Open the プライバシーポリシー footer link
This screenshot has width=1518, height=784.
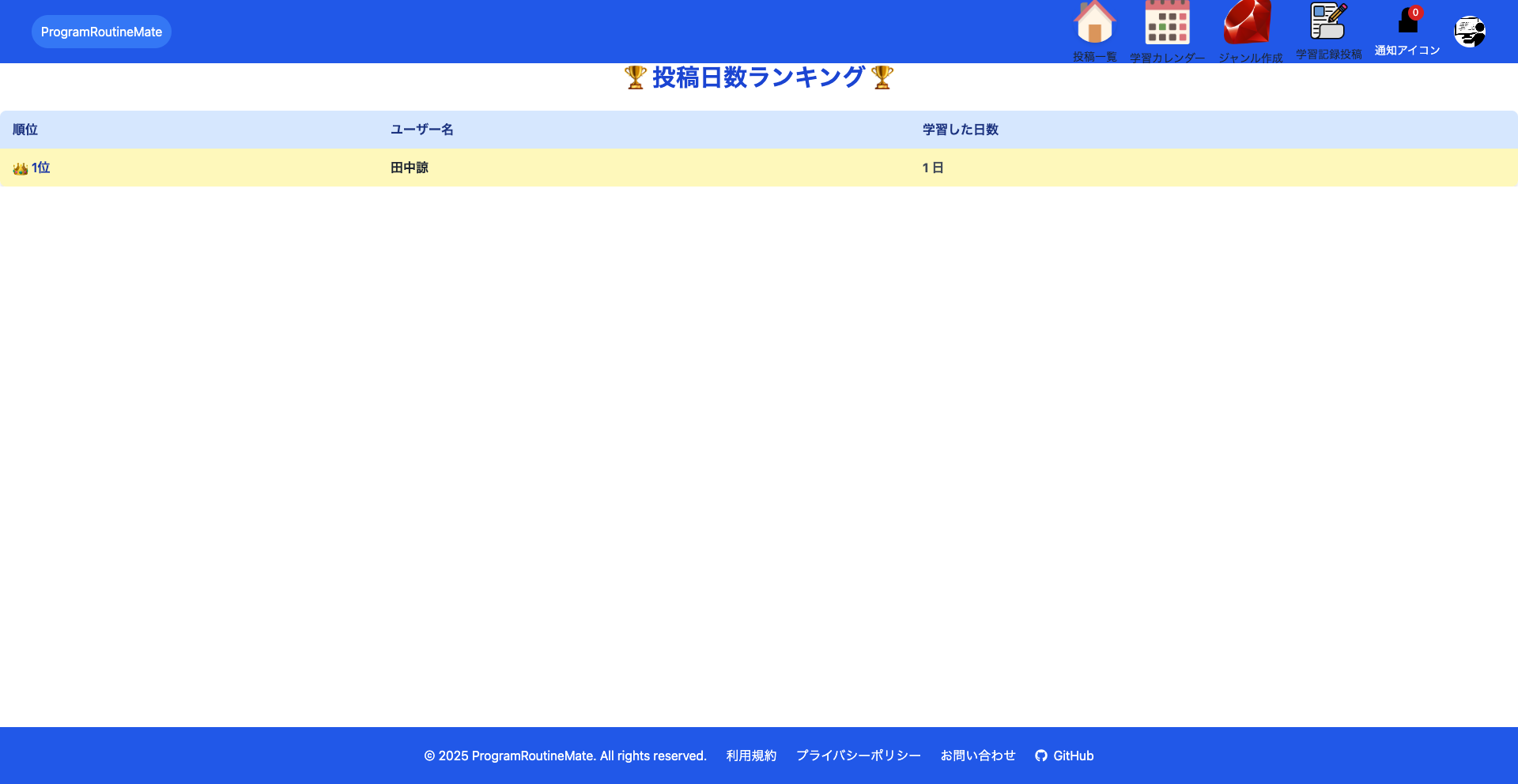click(x=858, y=756)
